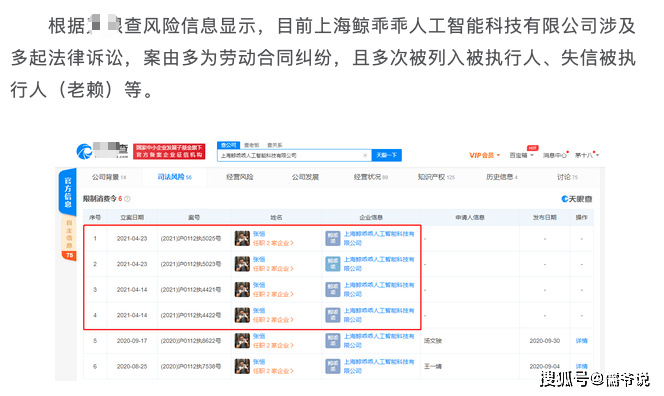Switch to the 知识产权 tab
The height and width of the screenshot is (396, 664).
point(436,177)
